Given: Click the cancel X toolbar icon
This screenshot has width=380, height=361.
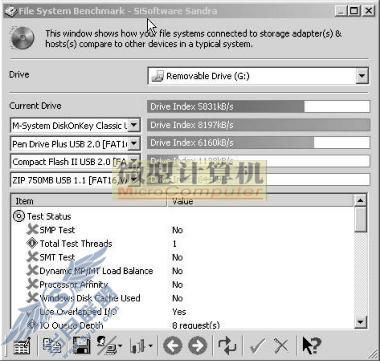Looking at the screenshot, I should pyautogui.click(x=281, y=346).
